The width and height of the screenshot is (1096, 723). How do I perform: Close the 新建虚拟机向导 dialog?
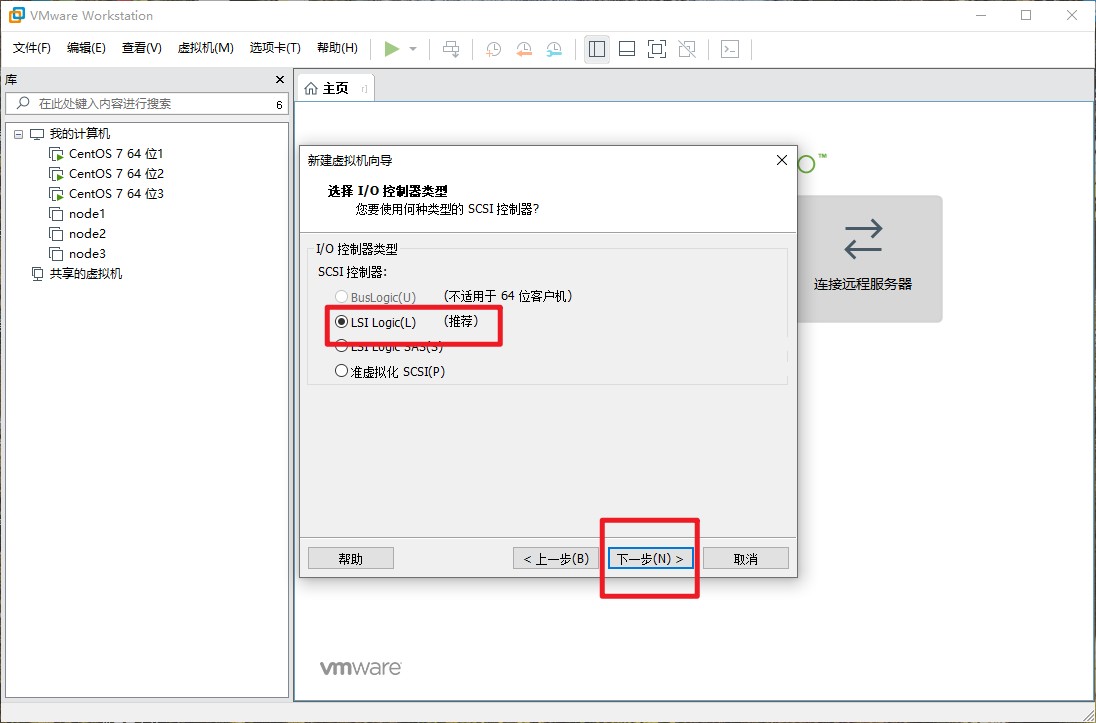coord(782,161)
